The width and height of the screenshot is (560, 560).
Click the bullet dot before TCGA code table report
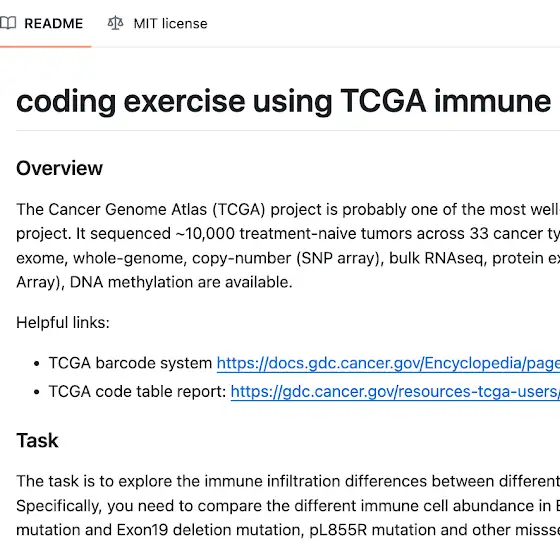click(36, 392)
